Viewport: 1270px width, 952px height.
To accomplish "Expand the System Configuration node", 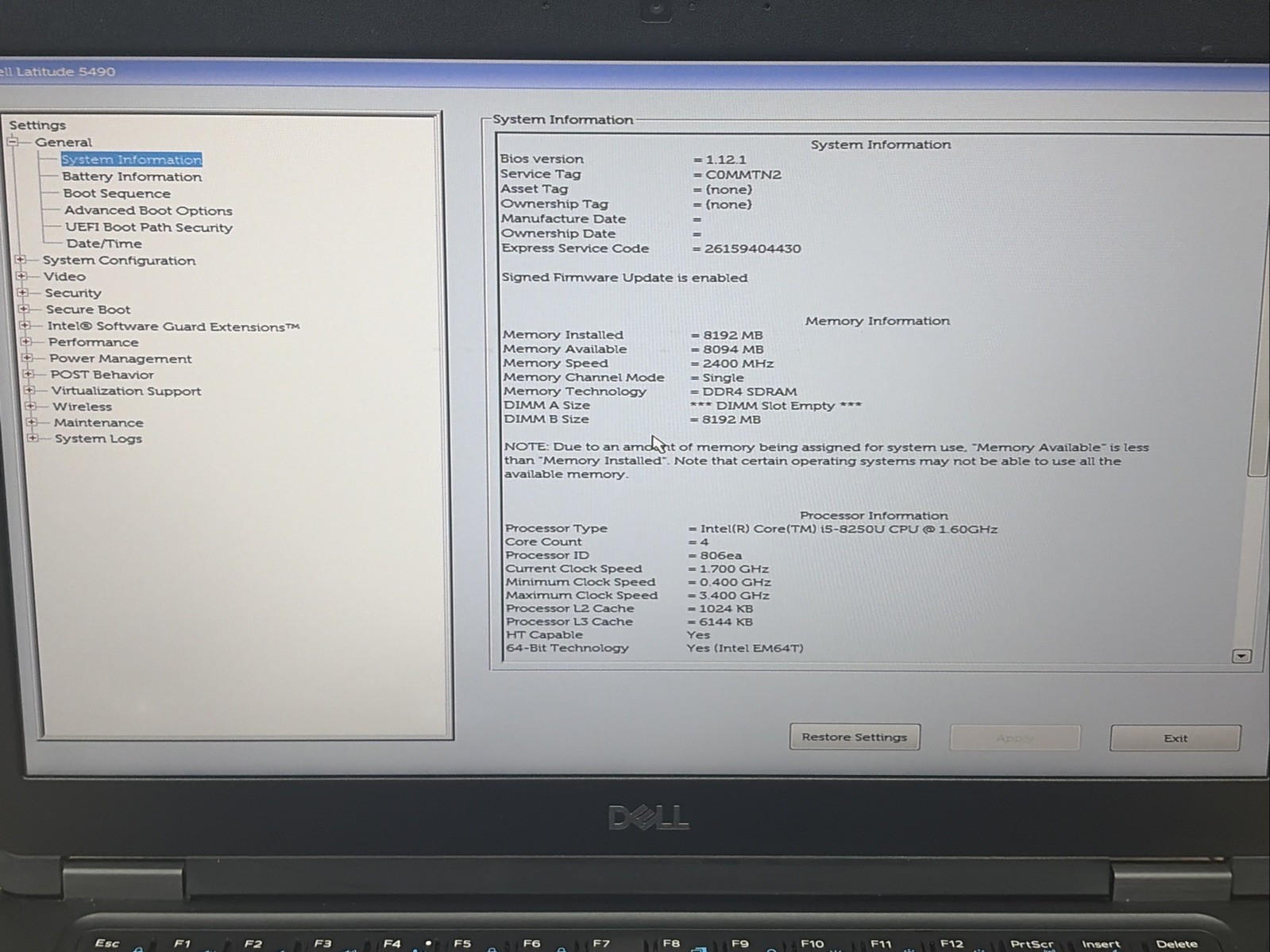I will pyautogui.click(x=21, y=260).
